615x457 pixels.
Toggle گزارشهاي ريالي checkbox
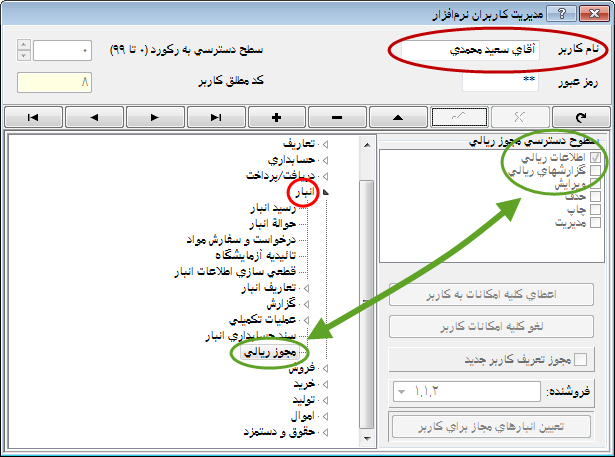595,170
